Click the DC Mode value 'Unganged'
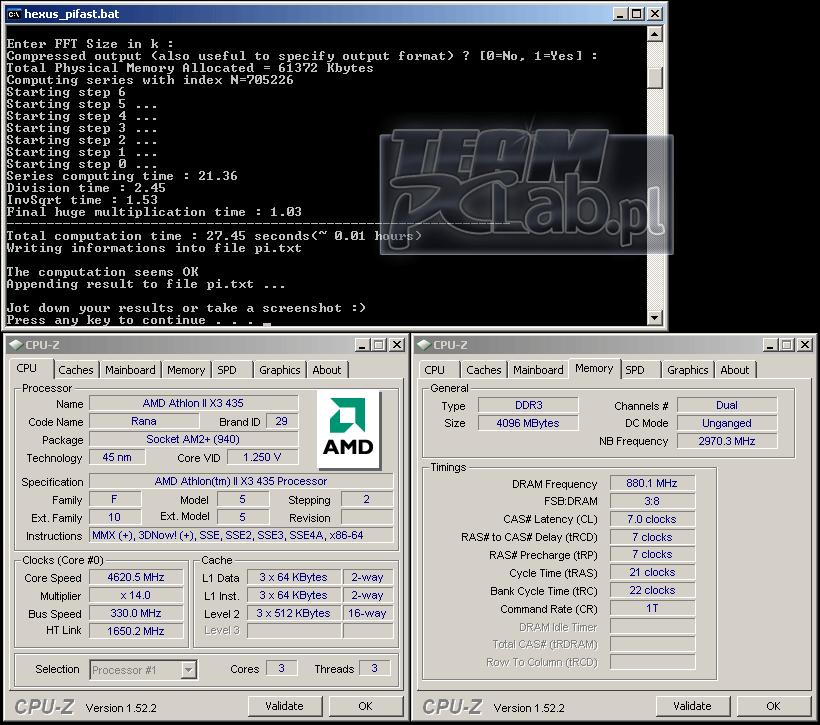Screen dimensions: 820x725 (x=727, y=423)
